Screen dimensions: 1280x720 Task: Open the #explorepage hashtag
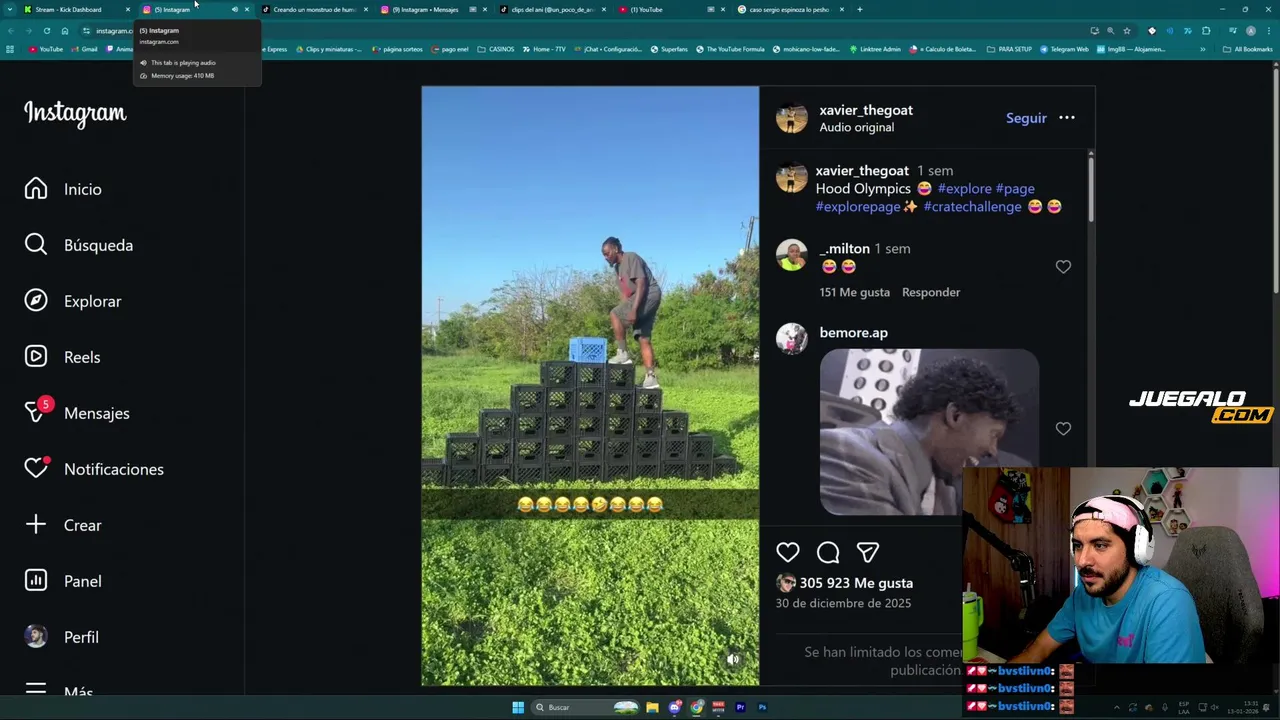858,206
